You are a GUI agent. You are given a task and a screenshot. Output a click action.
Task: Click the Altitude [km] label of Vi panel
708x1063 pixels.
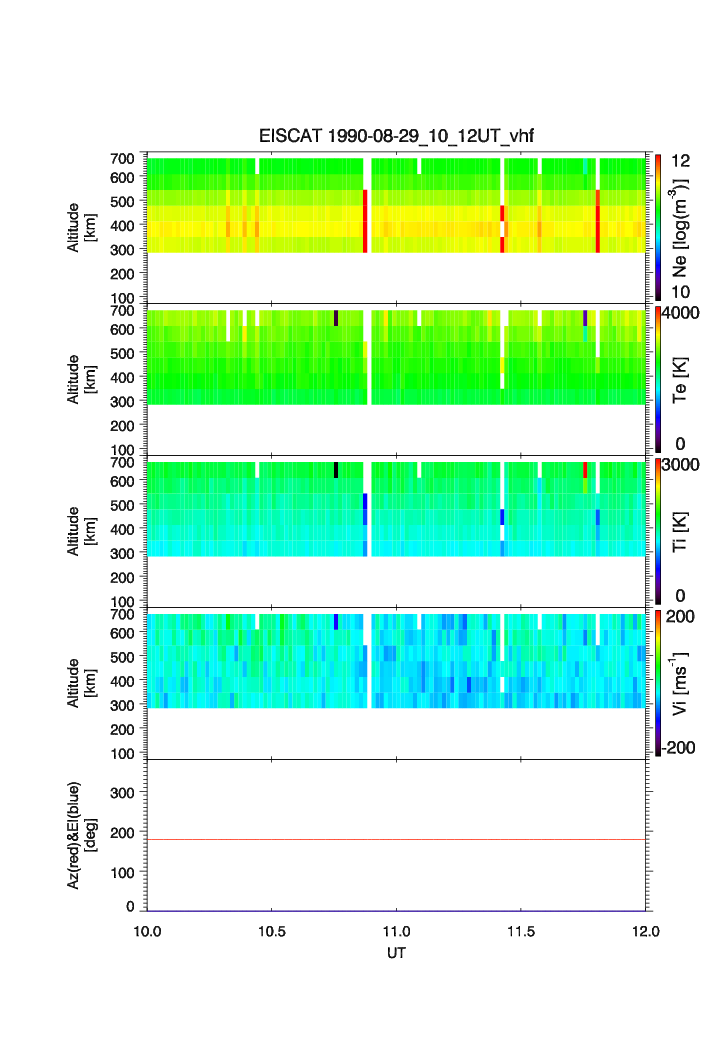81,683
